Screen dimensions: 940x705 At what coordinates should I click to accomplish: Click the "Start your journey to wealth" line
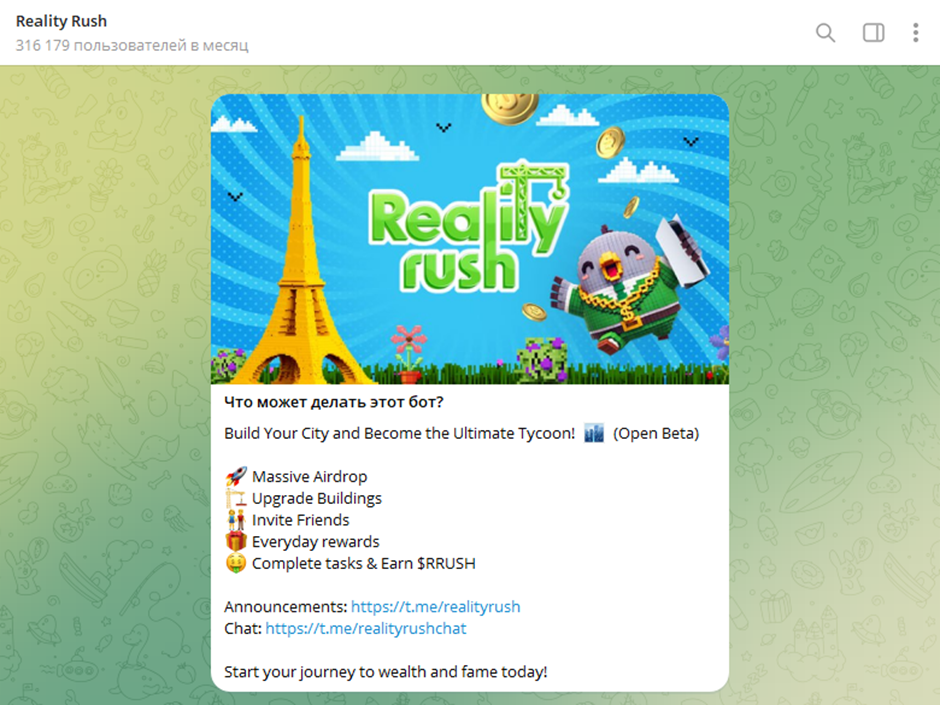[385, 672]
